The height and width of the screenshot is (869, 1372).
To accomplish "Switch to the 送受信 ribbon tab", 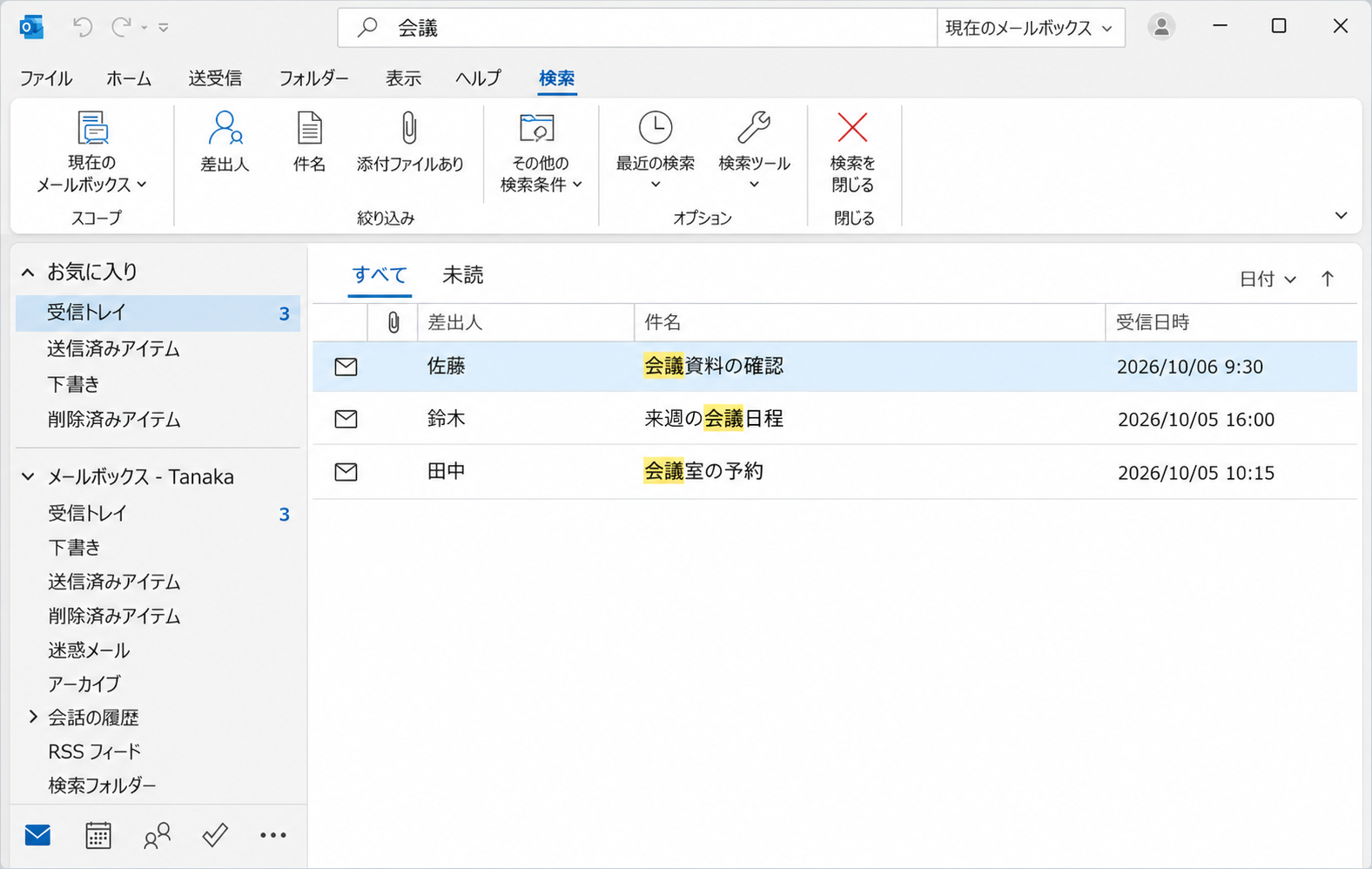I will click(x=215, y=78).
